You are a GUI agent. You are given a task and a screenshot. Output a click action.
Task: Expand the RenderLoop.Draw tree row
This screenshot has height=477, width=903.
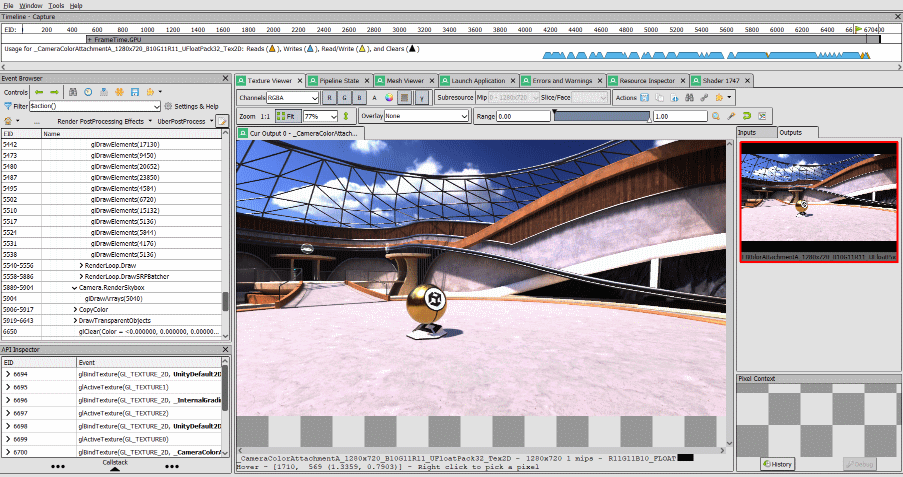pos(81,266)
